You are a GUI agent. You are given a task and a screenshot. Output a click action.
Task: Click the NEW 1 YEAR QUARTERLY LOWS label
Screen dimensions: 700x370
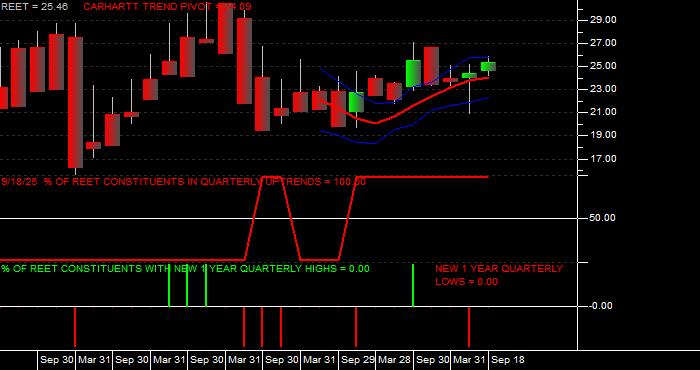pos(499,275)
